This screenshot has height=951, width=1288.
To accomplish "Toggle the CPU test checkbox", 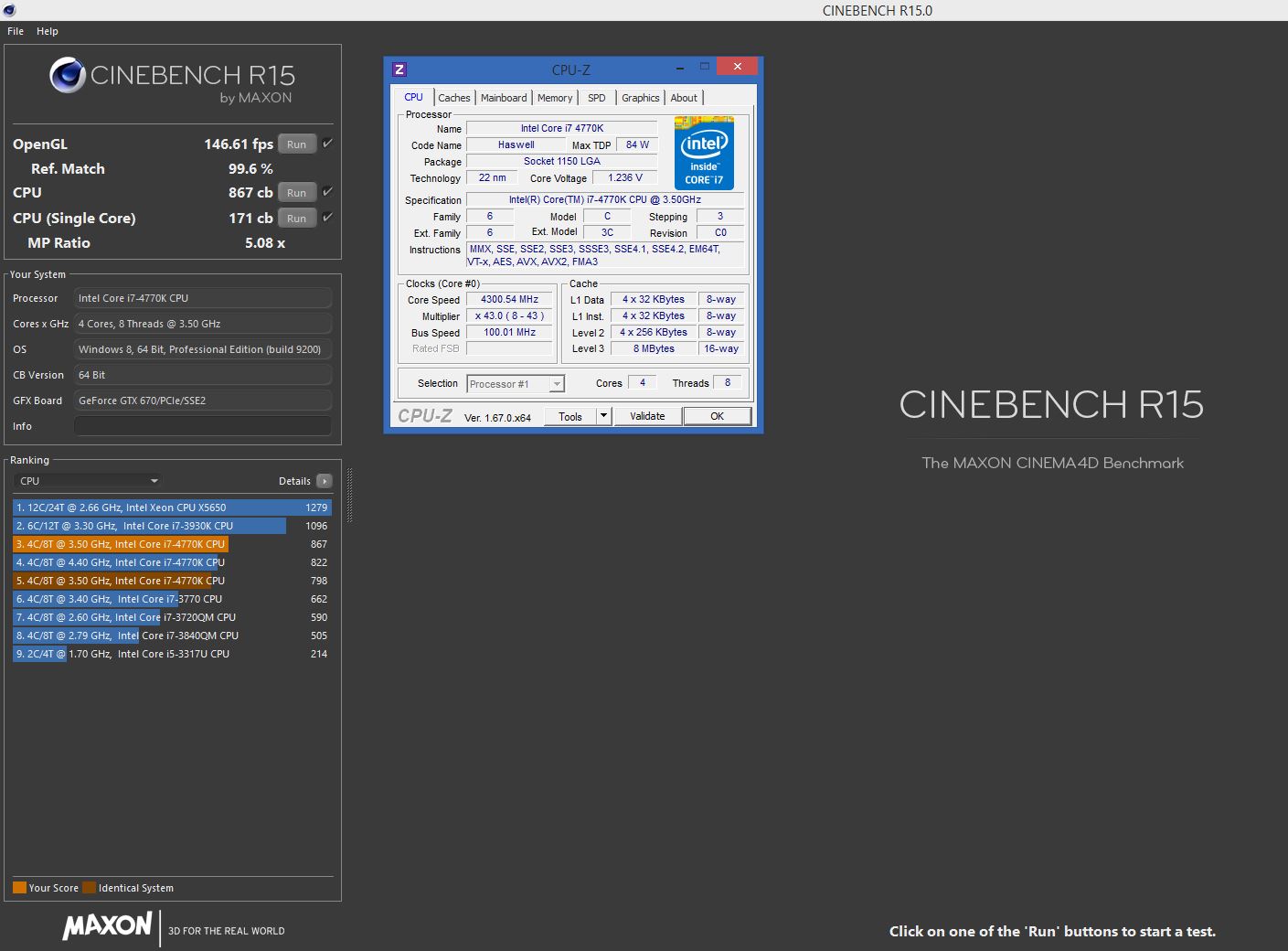I will (327, 191).
